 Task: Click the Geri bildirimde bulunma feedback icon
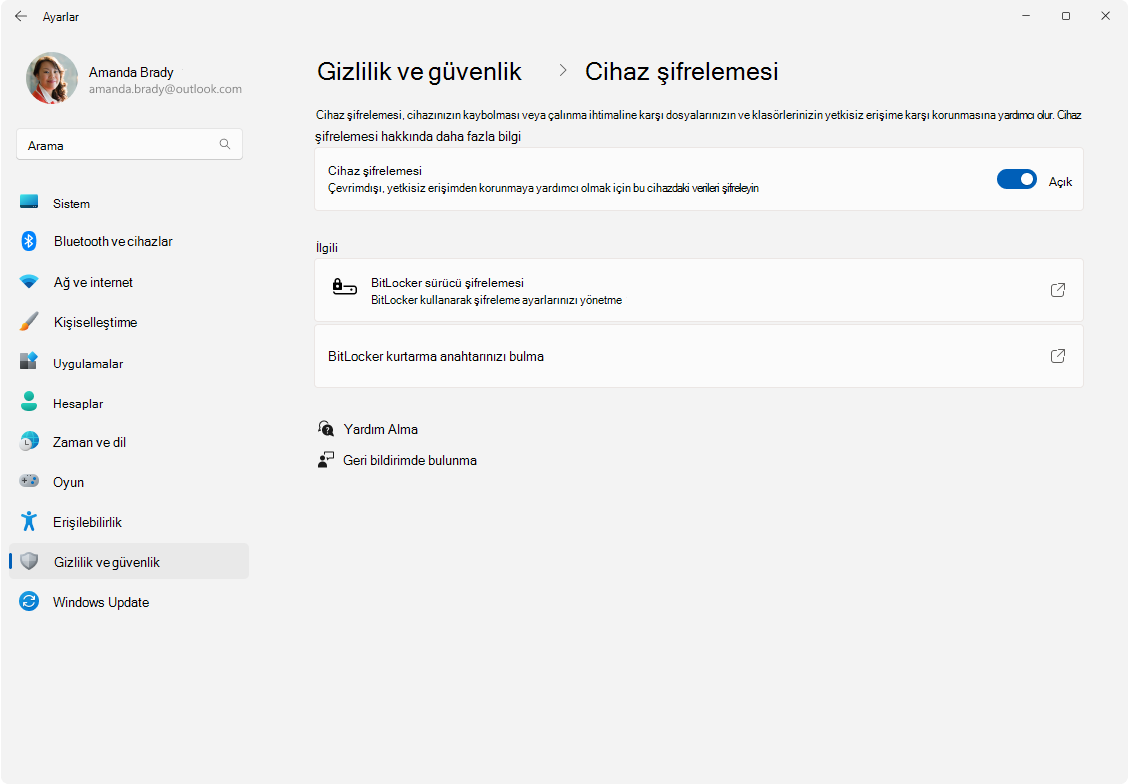(x=326, y=460)
